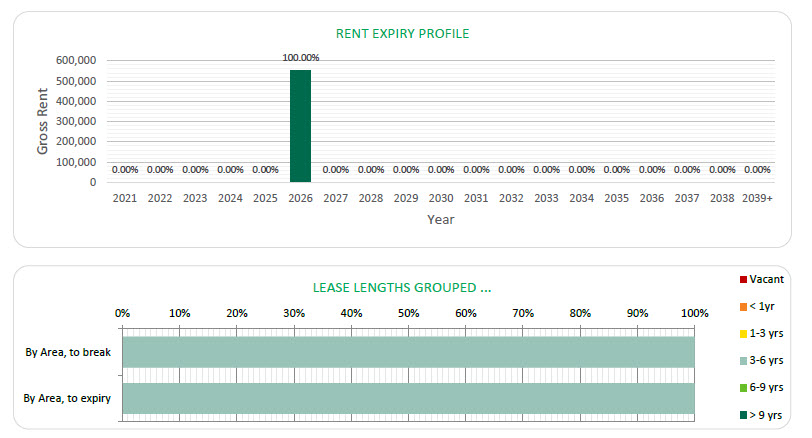812x438 pixels.
Task: Select the LEASE LENGTHS GROUPED chart title
Action: pos(402,287)
